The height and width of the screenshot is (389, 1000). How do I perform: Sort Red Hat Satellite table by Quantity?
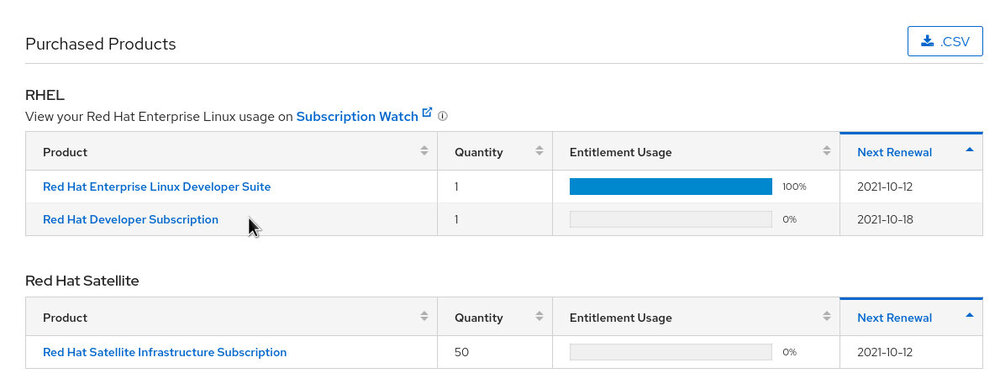[x=495, y=317]
